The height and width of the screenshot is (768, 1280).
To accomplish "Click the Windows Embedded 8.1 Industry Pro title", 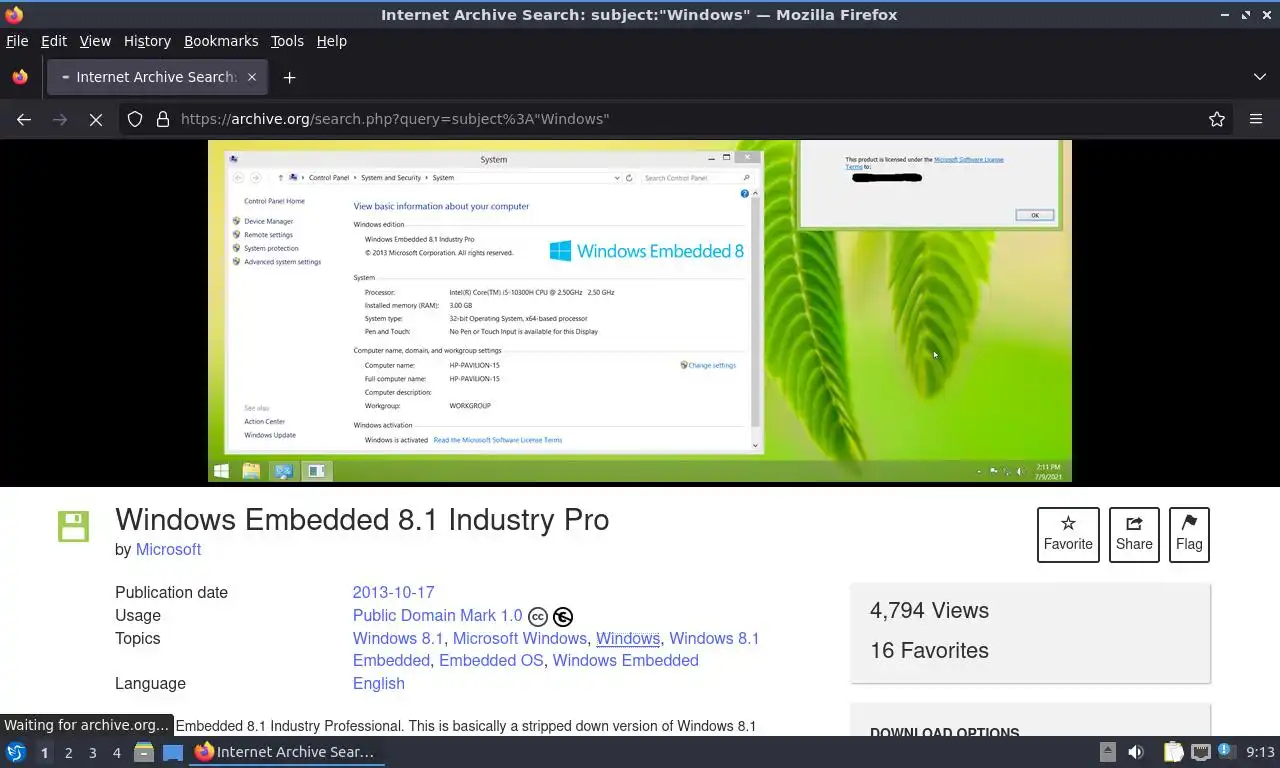I will coord(362,519).
